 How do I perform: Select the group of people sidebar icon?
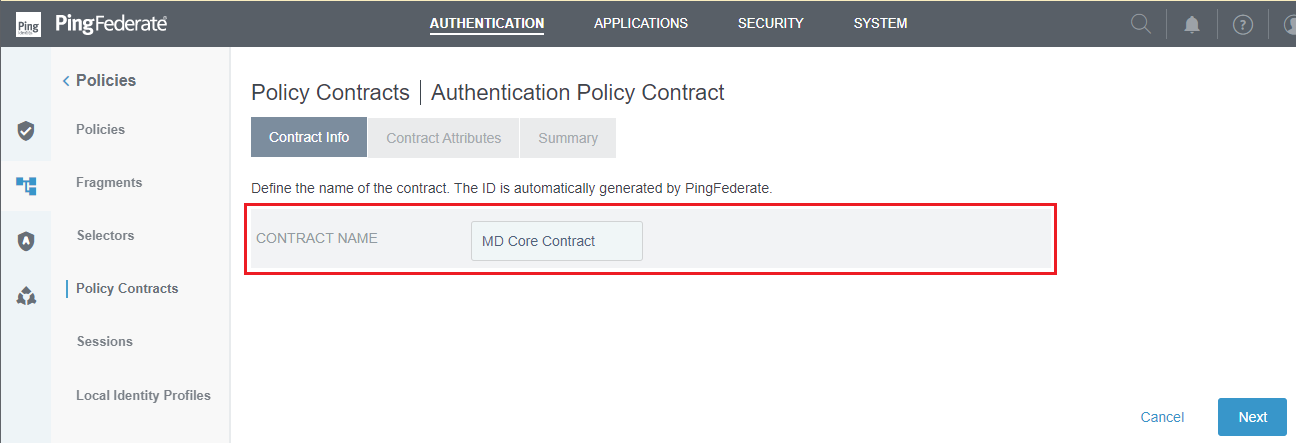(26, 296)
